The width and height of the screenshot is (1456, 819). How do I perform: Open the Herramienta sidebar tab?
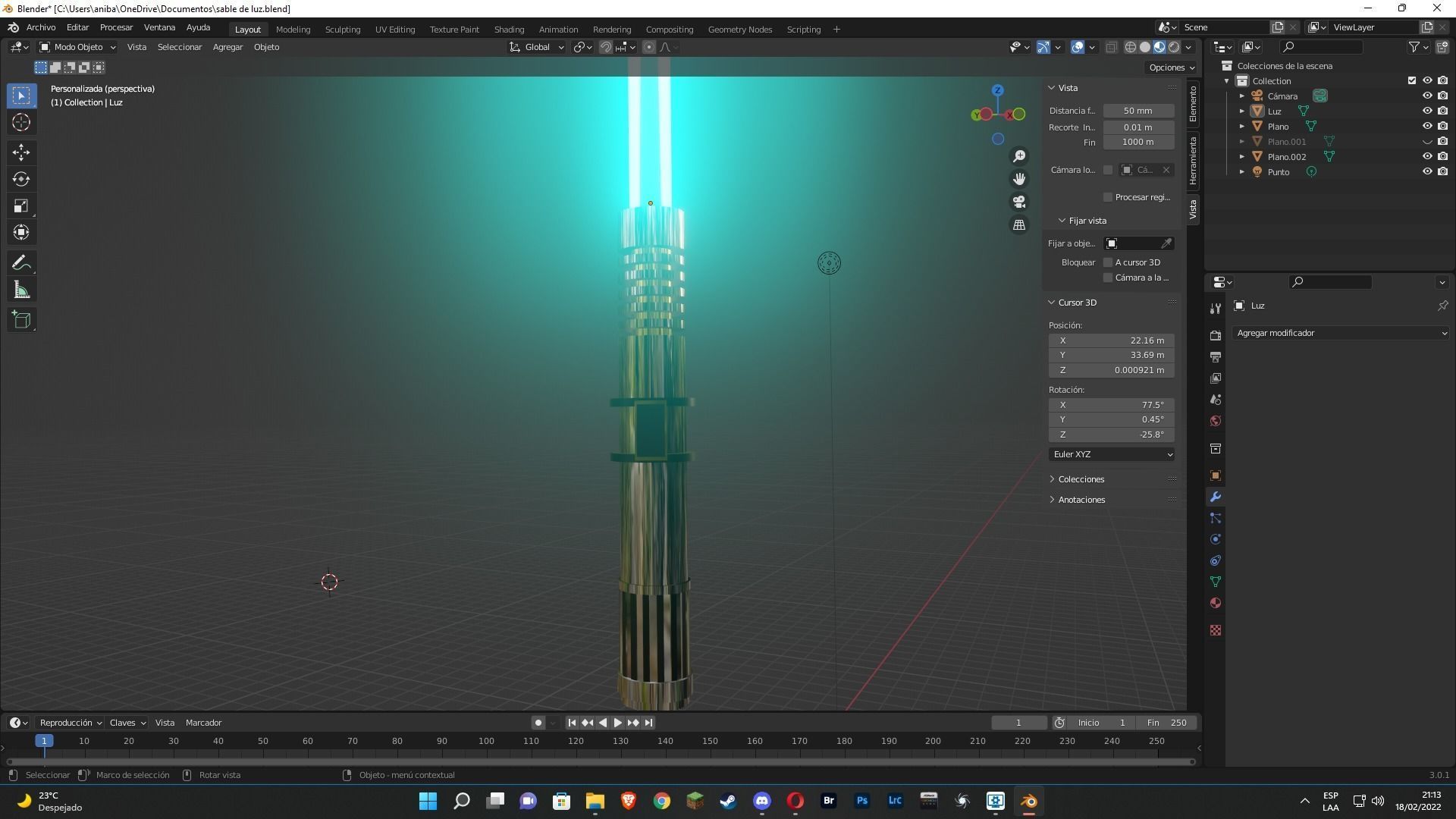pos(1193,161)
